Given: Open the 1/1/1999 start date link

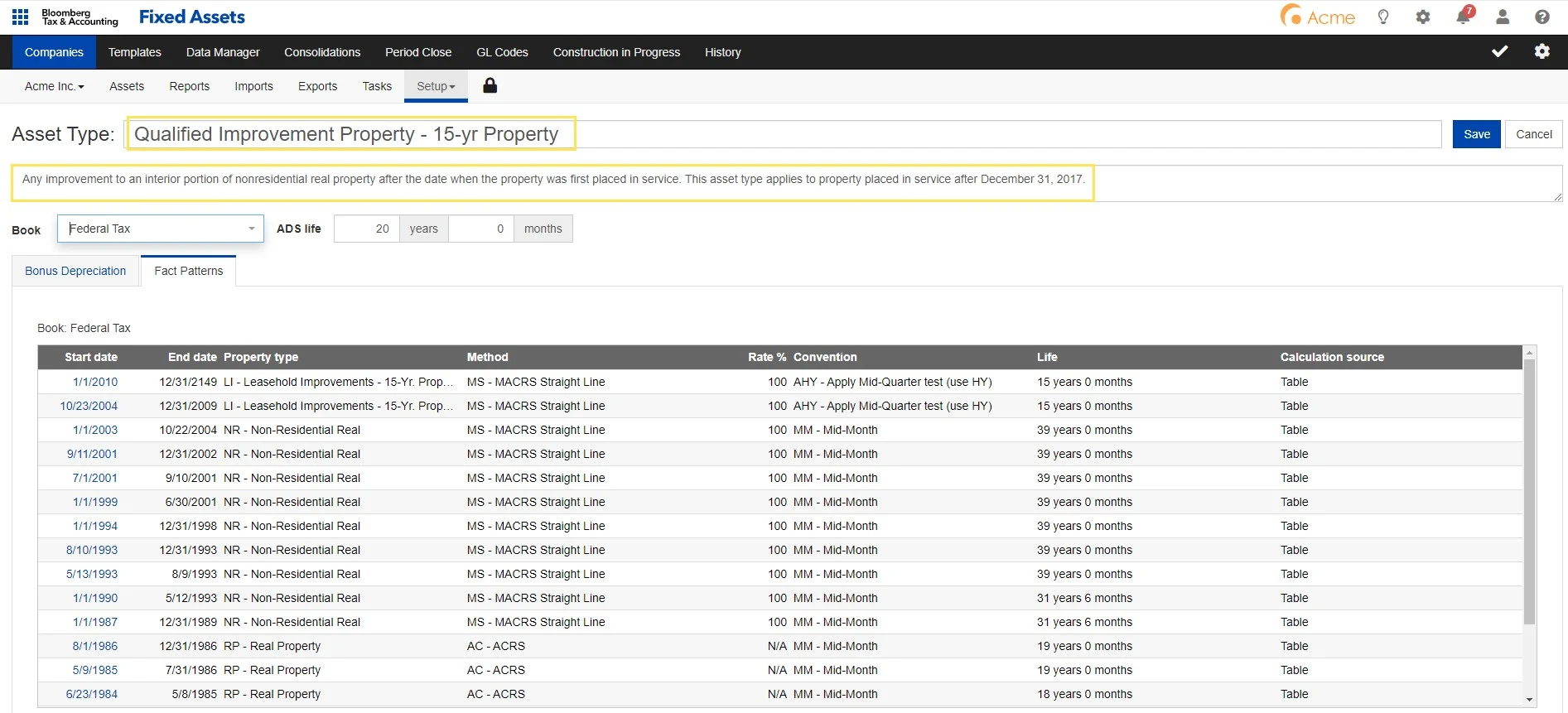Looking at the screenshot, I should [95, 502].
